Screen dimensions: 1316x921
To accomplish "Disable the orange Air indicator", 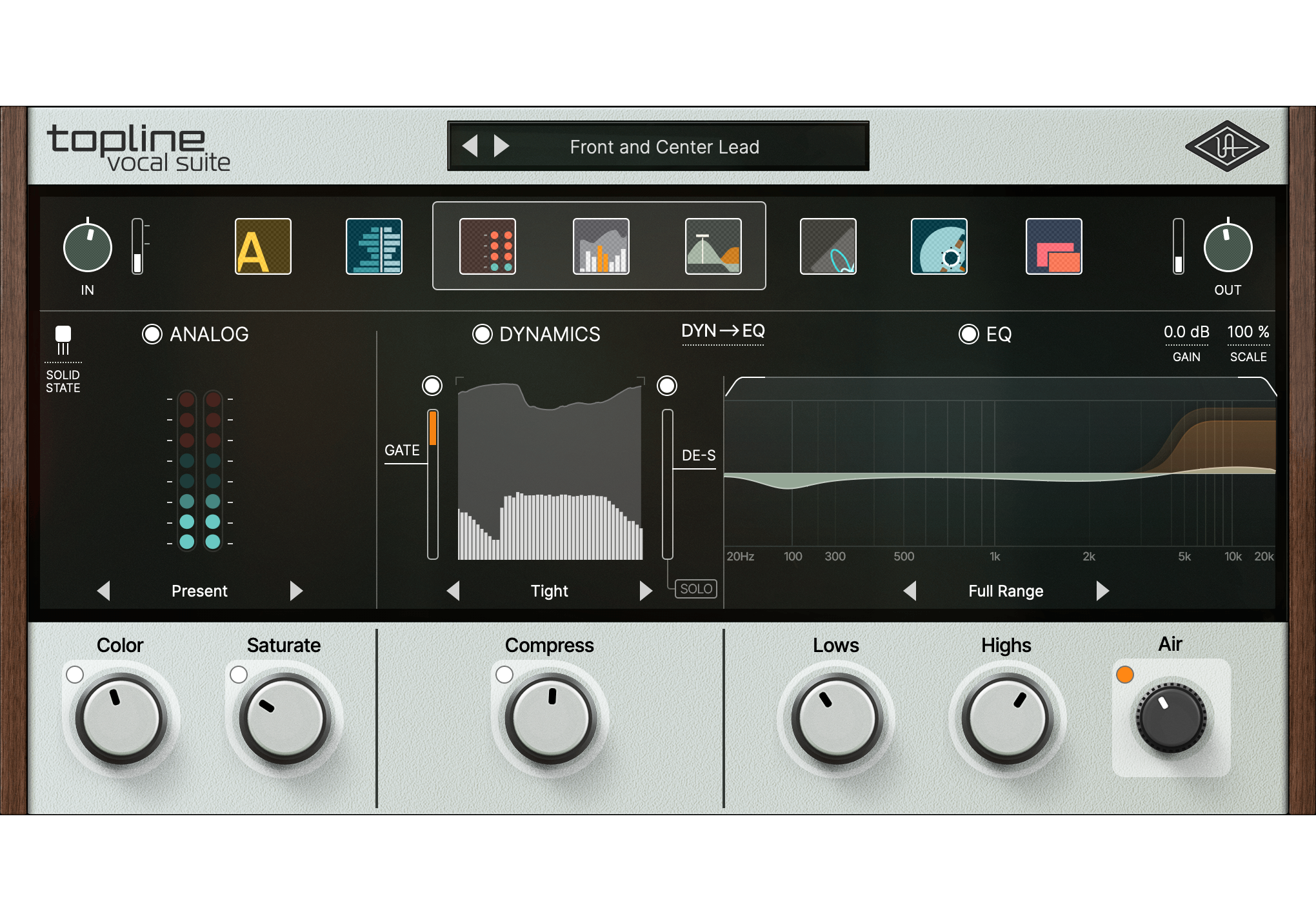I will tap(1125, 675).
